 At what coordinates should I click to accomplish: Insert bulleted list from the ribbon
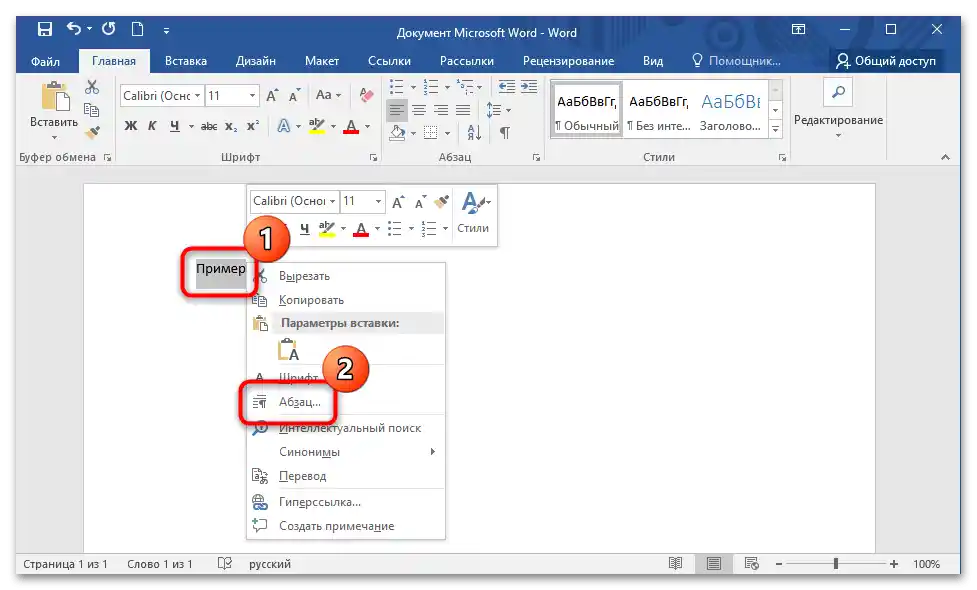(397, 87)
